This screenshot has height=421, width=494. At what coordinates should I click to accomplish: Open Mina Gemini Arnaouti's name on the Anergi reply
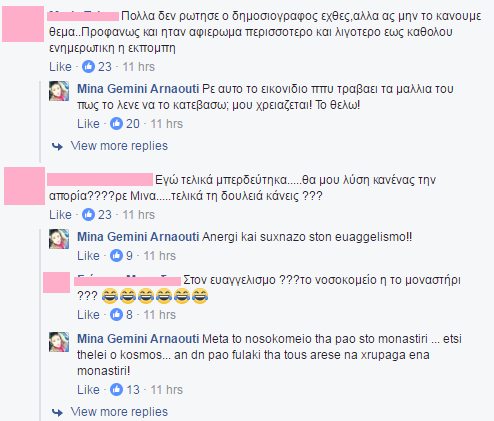point(138,237)
